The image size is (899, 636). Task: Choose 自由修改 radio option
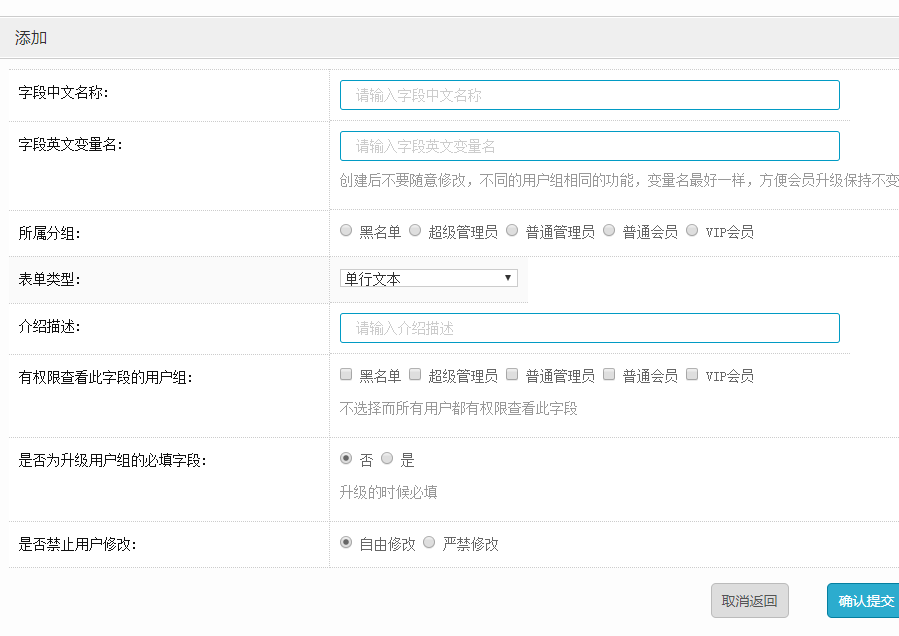(346, 542)
